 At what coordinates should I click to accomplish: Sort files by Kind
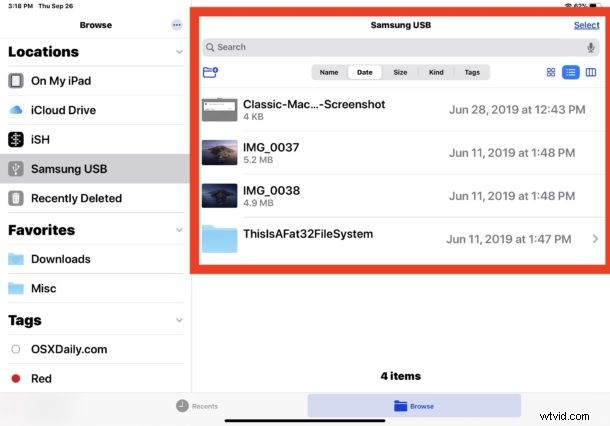tap(436, 72)
